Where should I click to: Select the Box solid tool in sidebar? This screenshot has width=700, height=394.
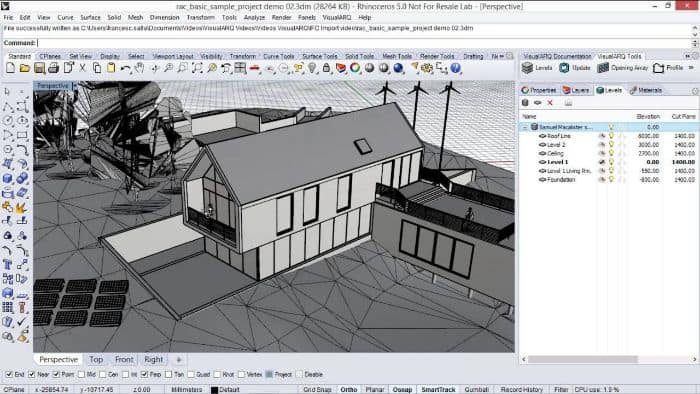8,178
